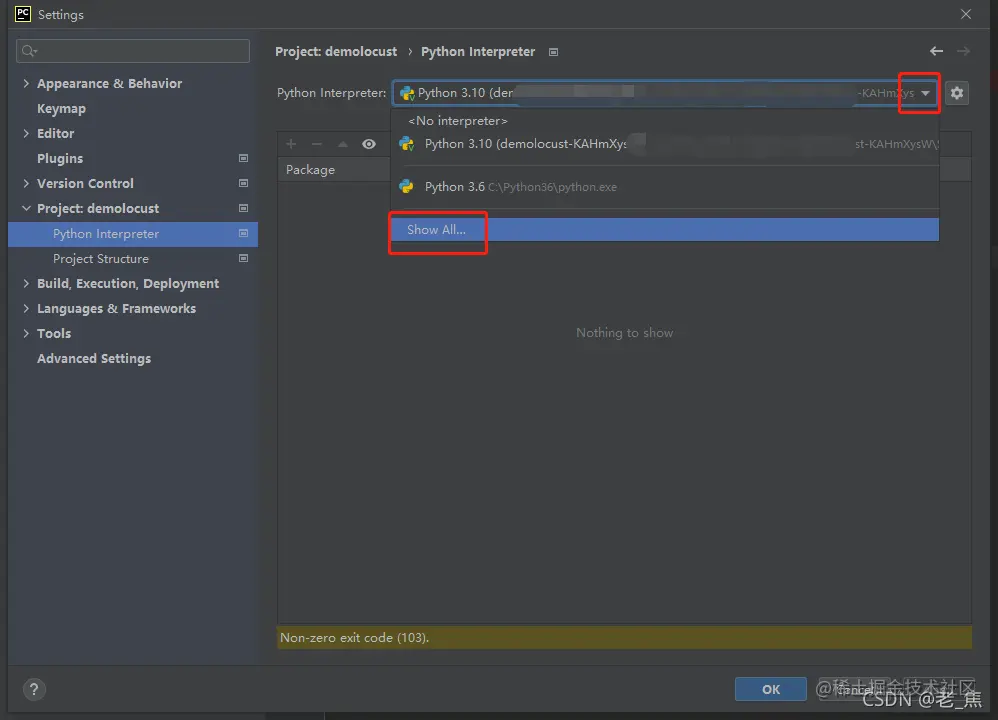Viewport: 998px width, 720px height.
Task: Click project icon next to Version Control
Action: pyautogui.click(x=243, y=183)
